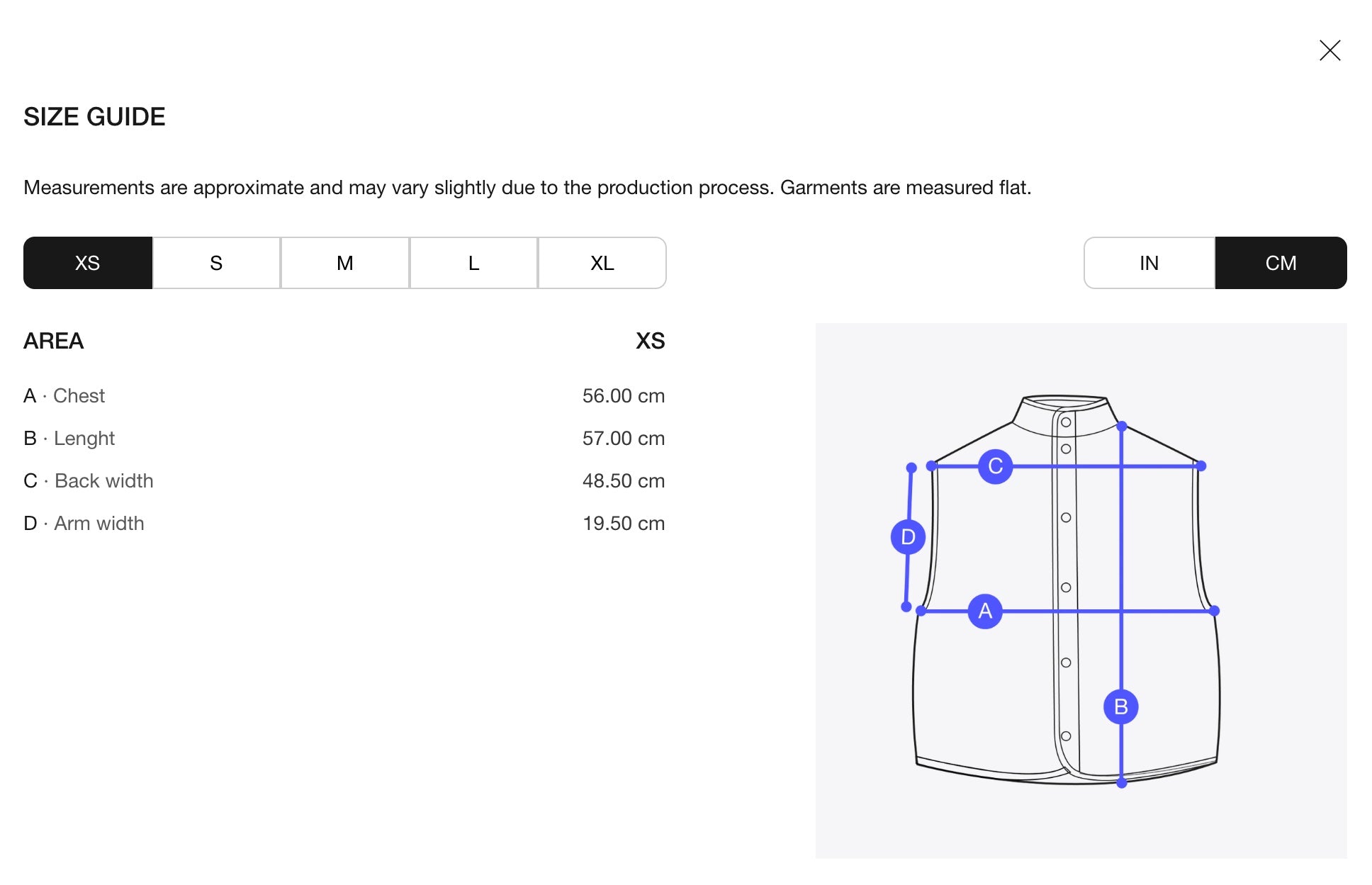This screenshot has height=885, width=1372.
Task: Click the vest collar in the illustration
Action: pyautogui.click(x=1064, y=410)
